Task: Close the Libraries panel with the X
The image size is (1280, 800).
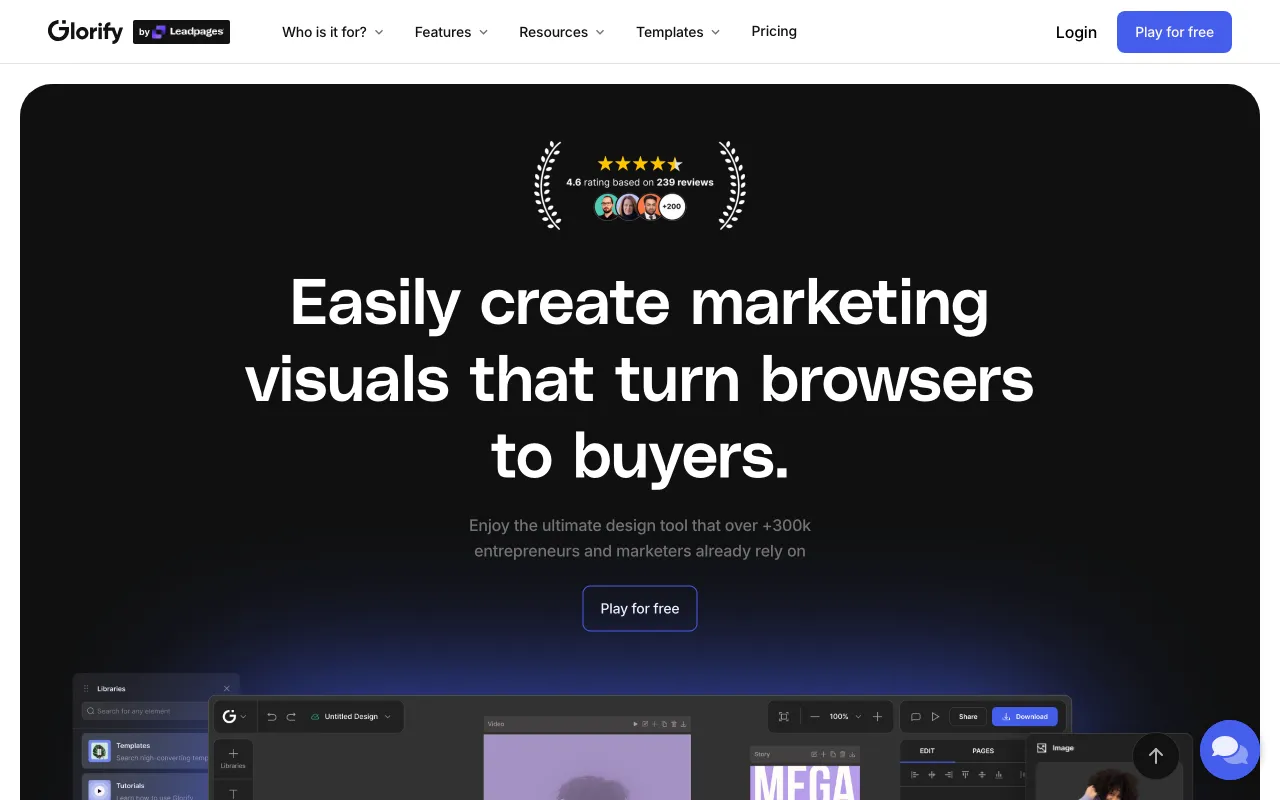Action: click(x=227, y=688)
